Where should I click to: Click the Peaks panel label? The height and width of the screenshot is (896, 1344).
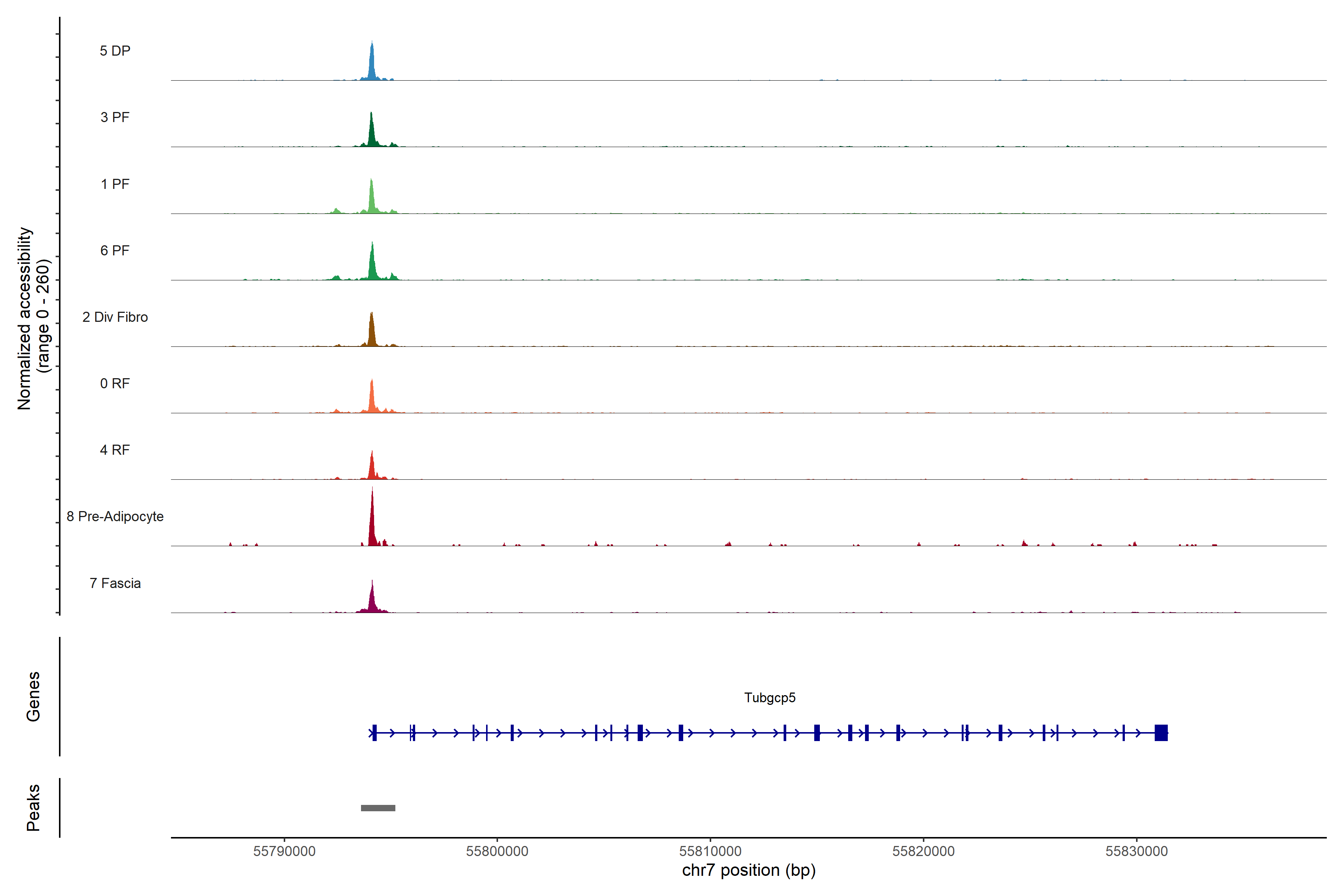tap(33, 808)
